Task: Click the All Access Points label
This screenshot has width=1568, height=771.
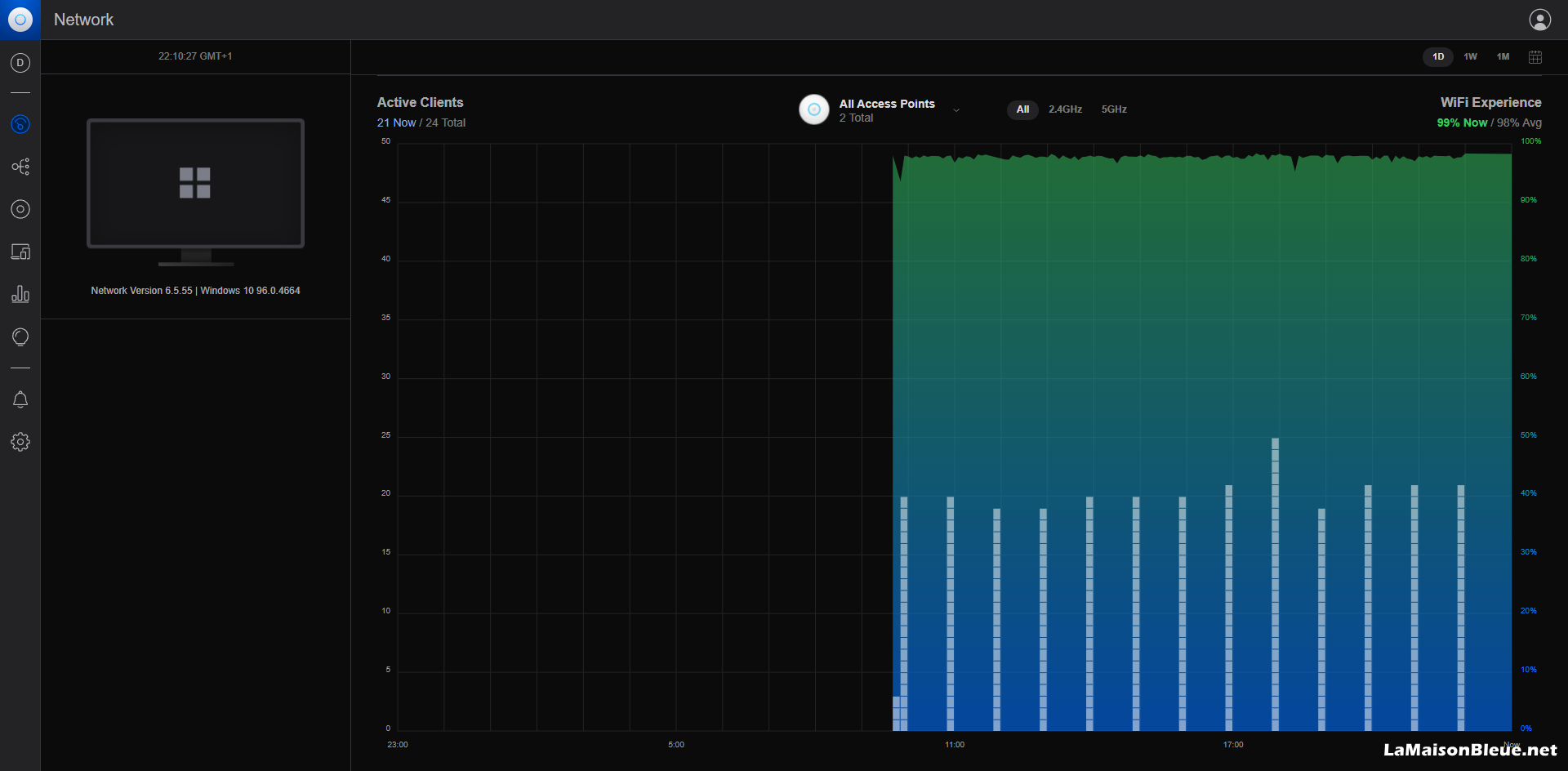Action: [x=887, y=104]
